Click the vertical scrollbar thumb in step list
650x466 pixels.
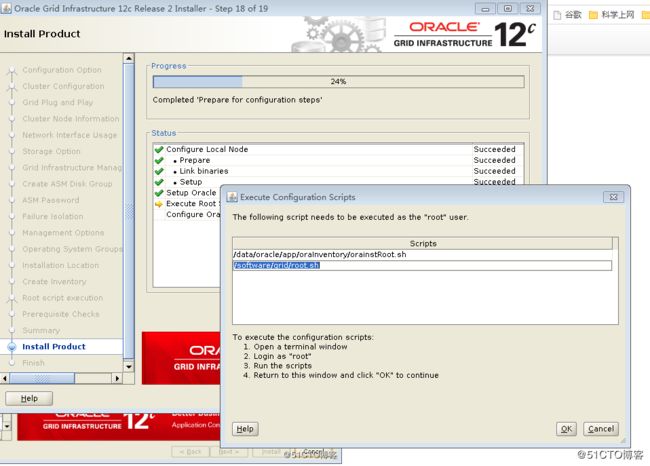pos(129,211)
